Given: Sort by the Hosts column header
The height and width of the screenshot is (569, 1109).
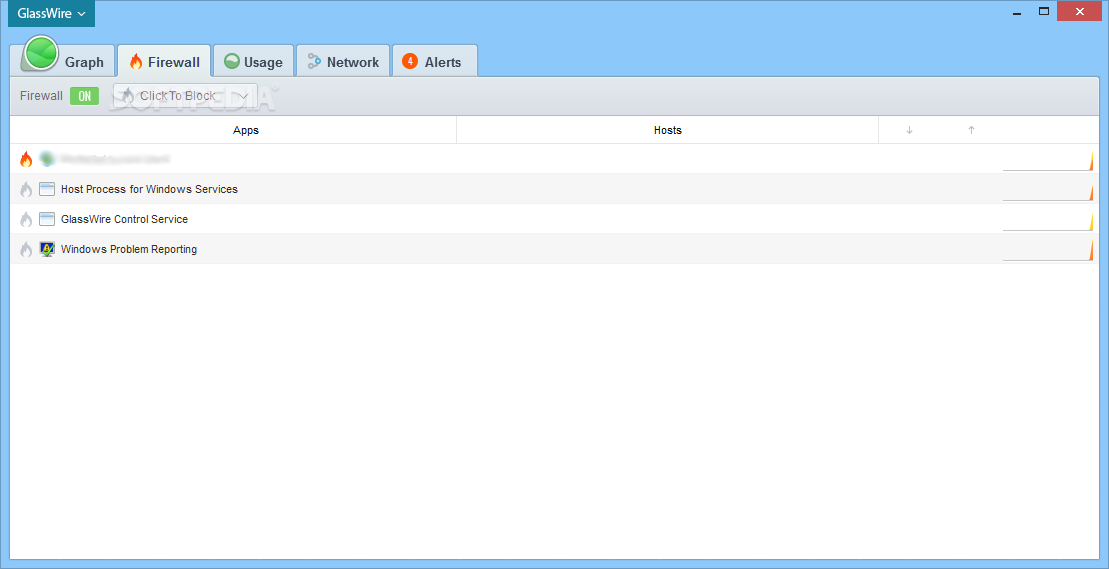Looking at the screenshot, I should pyautogui.click(x=668, y=130).
